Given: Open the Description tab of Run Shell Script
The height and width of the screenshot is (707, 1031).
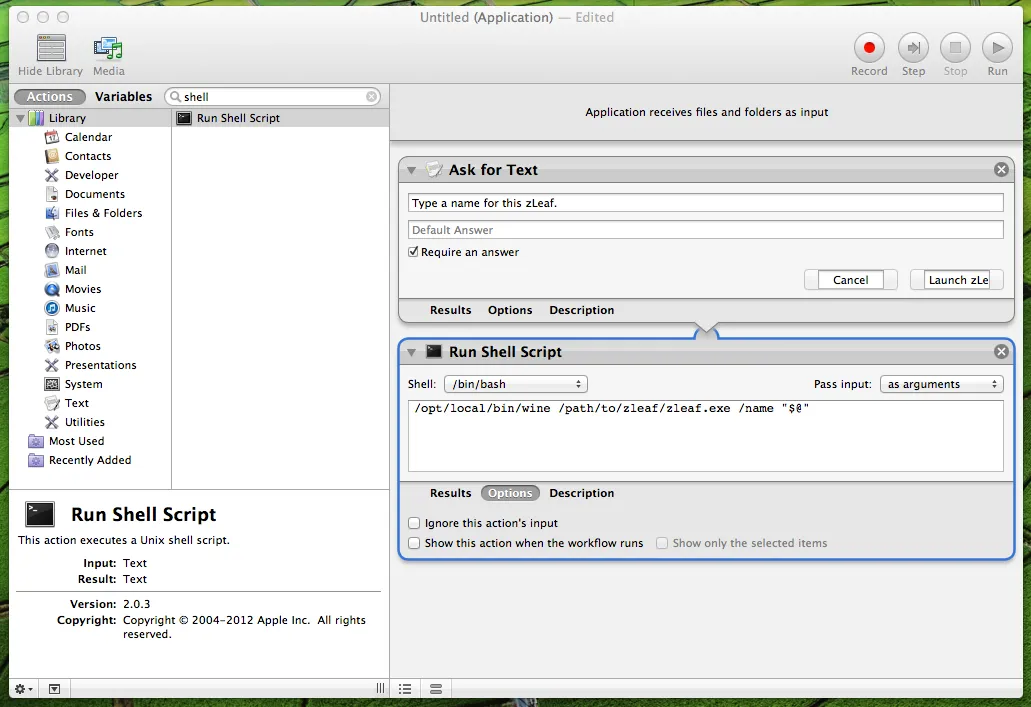Looking at the screenshot, I should 581,493.
